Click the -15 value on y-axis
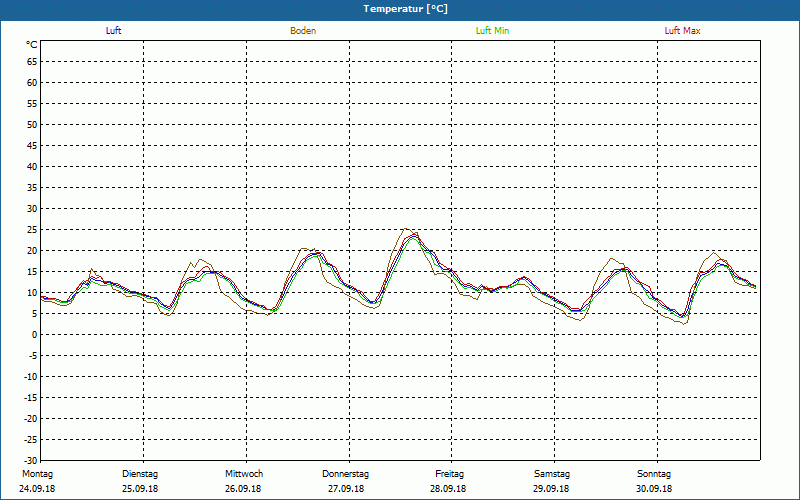This screenshot has width=800, height=500. (x=31, y=397)
